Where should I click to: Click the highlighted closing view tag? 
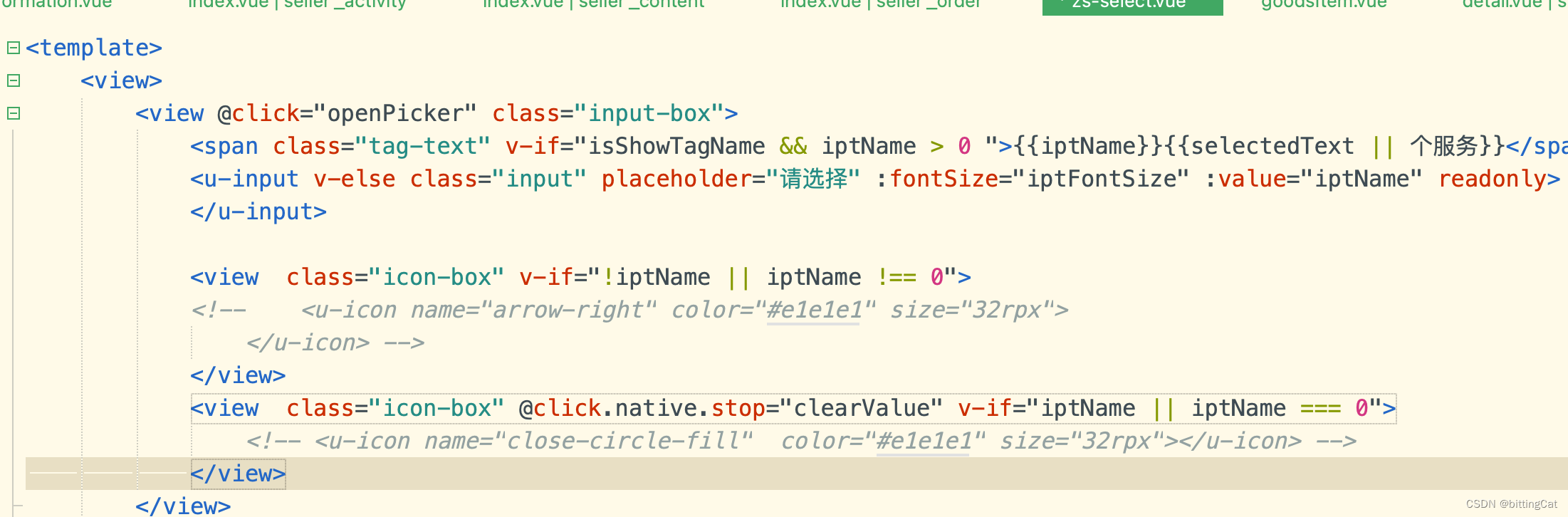click(238, 474)
